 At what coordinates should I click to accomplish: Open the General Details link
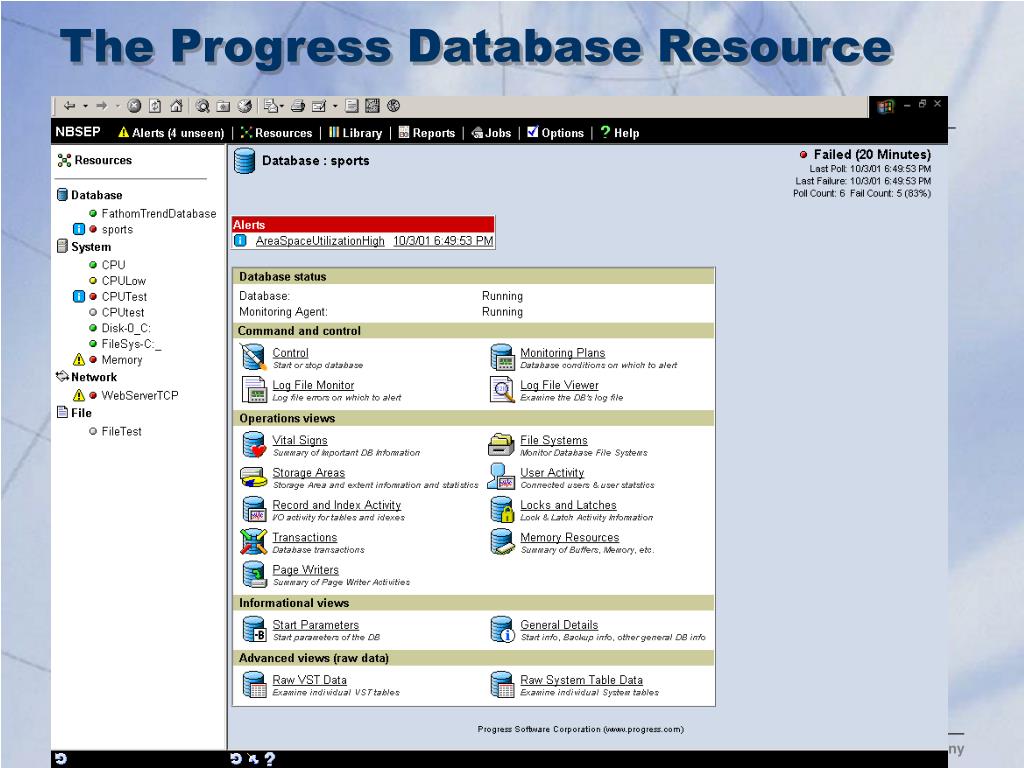point(559,625)
